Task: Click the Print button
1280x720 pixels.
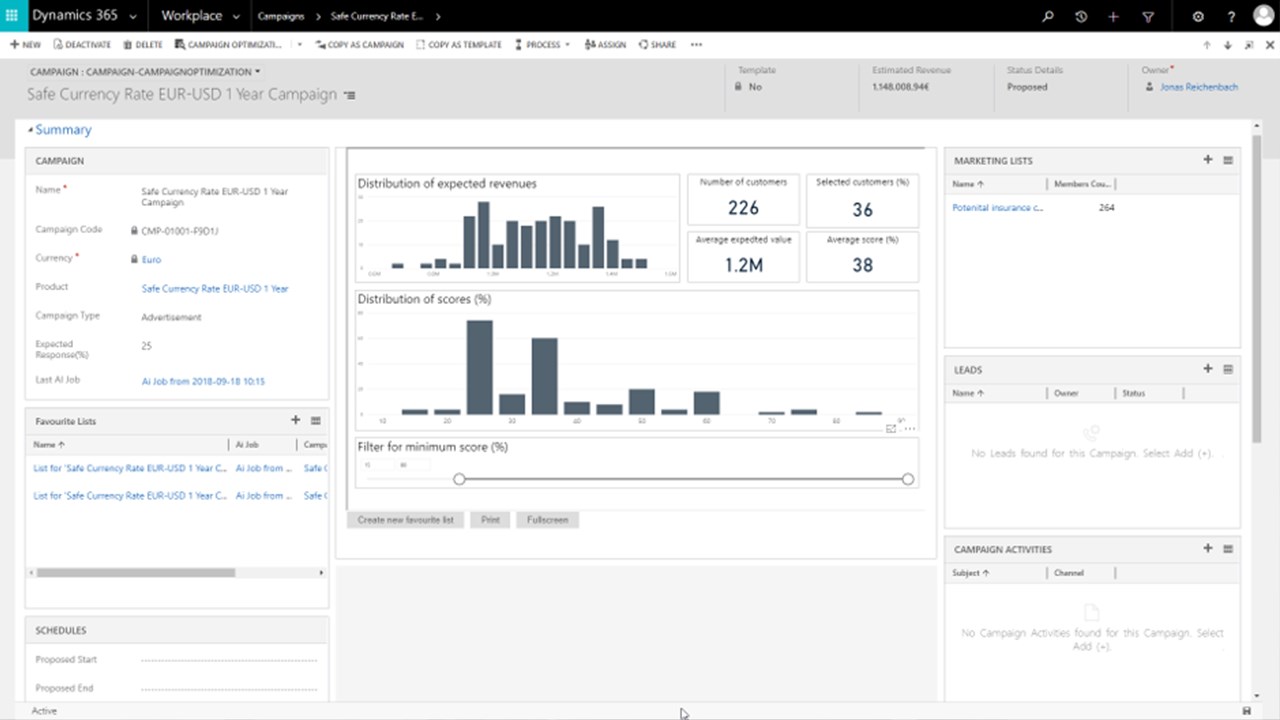Action: tap(490, 520)
